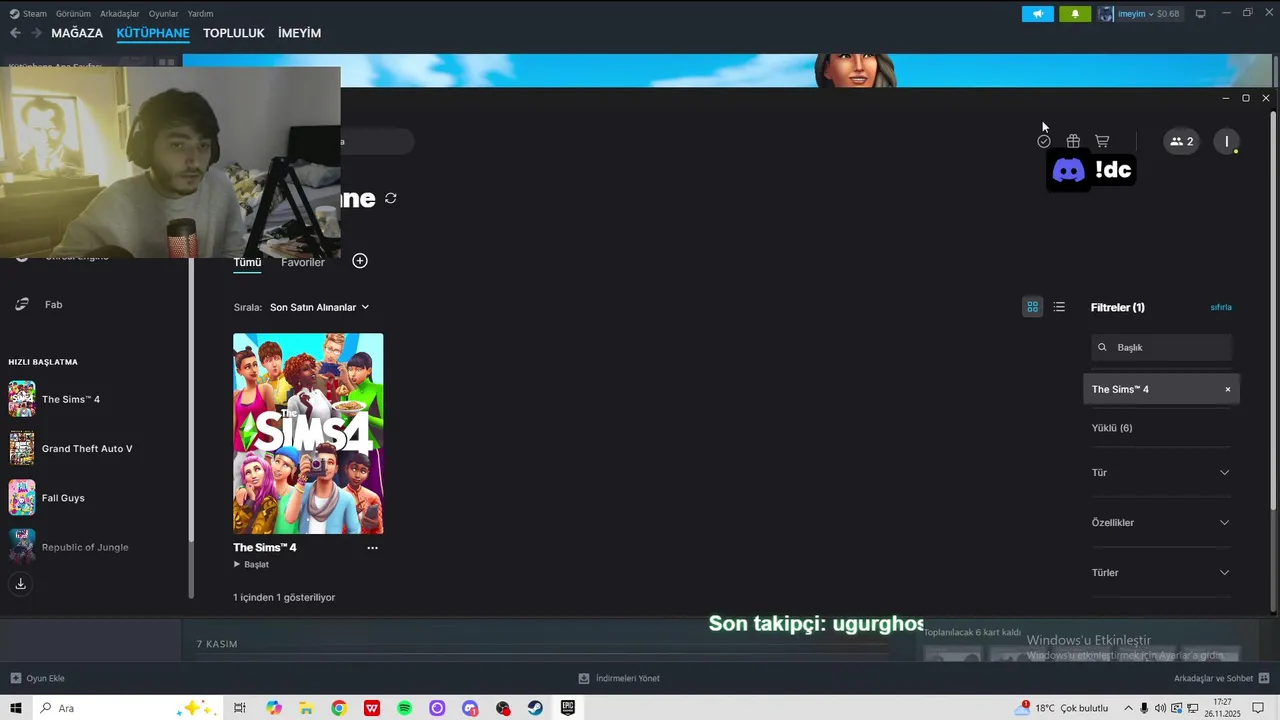Select the Favoriler library tab

pos(303,262)
